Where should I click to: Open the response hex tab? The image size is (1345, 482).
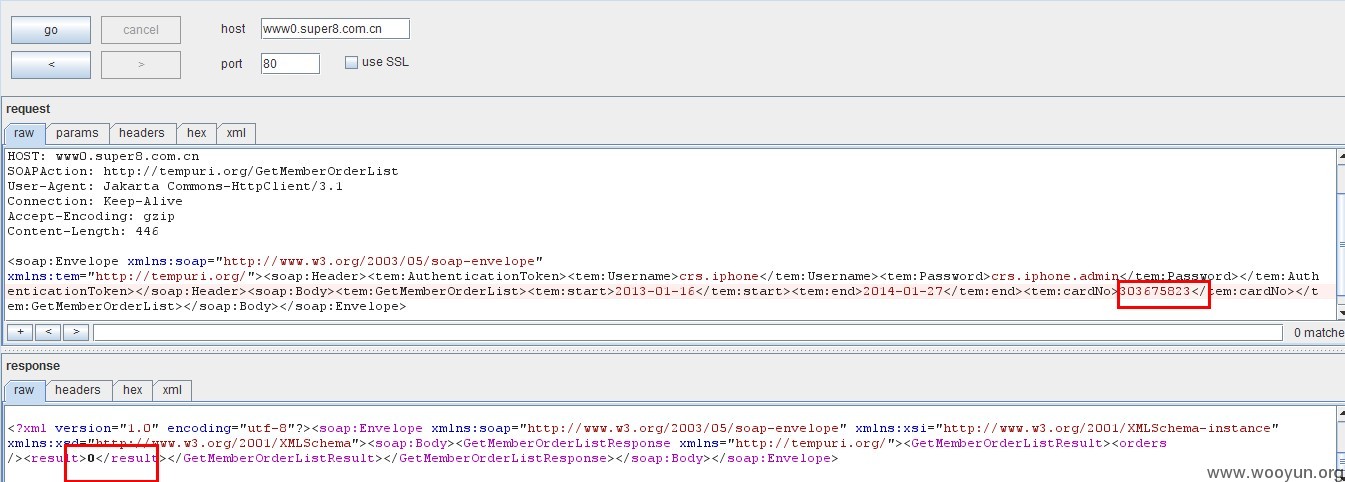133,390
